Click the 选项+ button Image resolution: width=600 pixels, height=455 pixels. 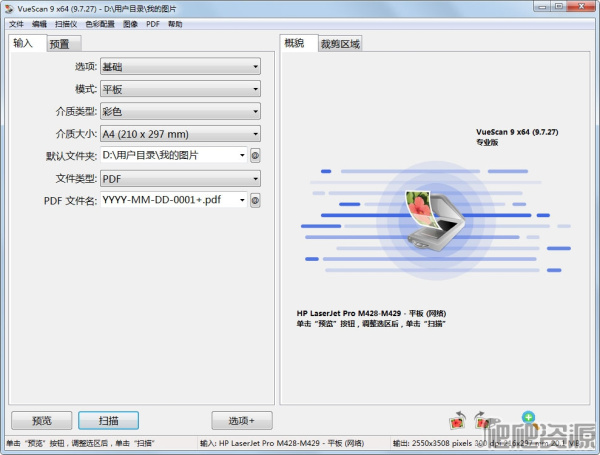pos(242,421)
